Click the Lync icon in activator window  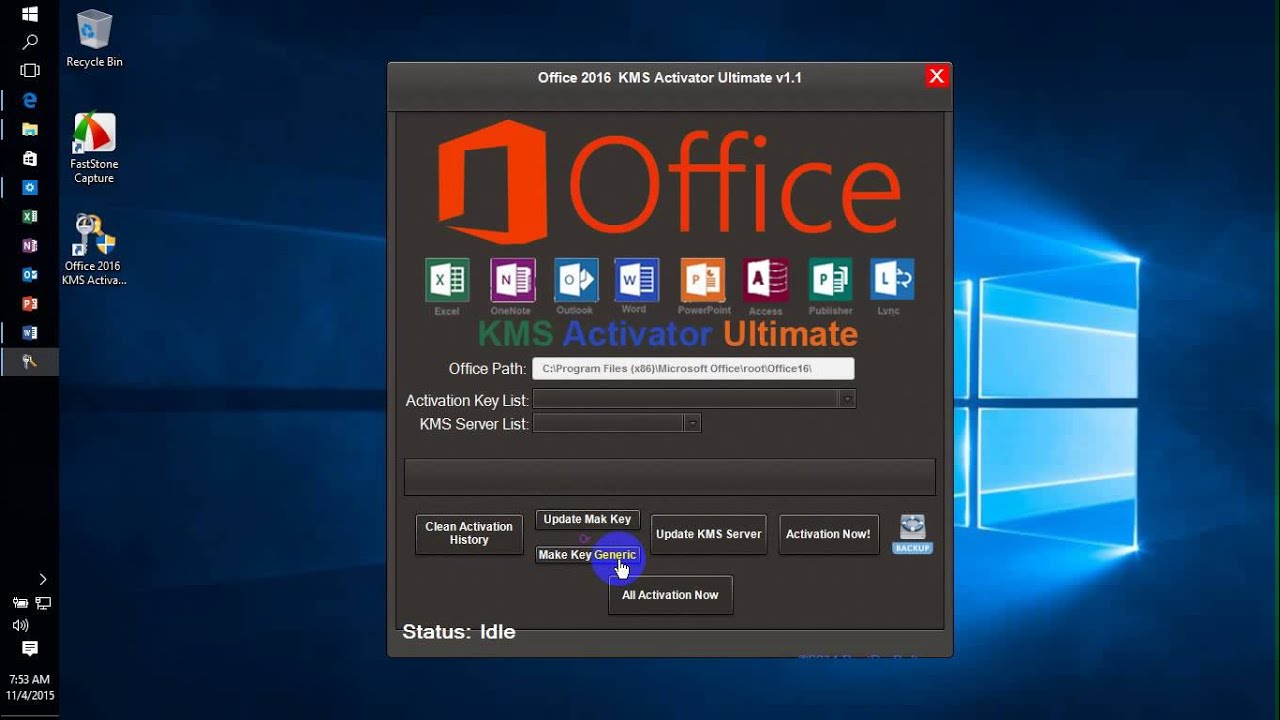pos(892,280)
